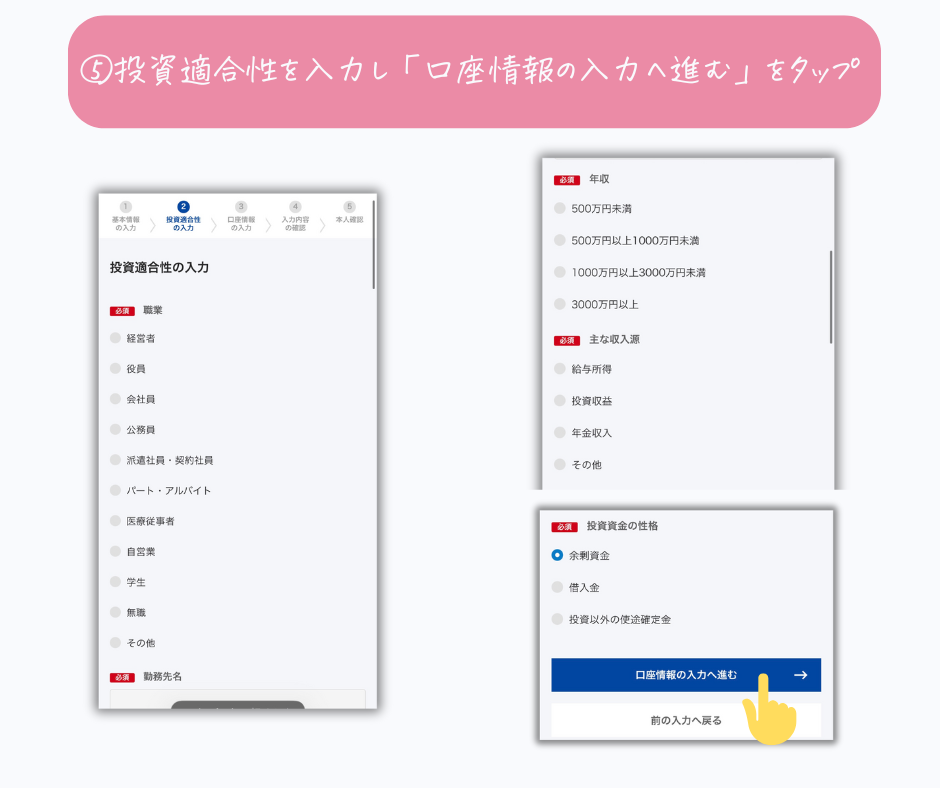Choose 給与所得 as main income source
Viewport: 940px width, 788px height.
(x=560, y=369)
